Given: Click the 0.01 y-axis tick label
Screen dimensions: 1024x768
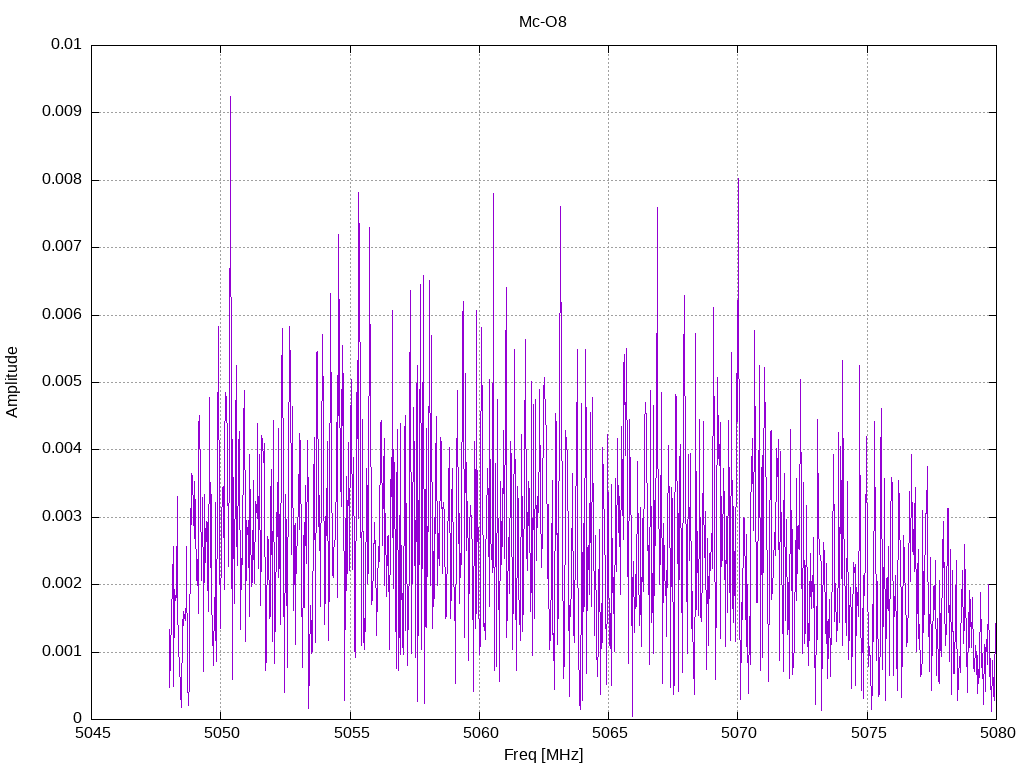Looking at the screenshot, I should (66, 44).
